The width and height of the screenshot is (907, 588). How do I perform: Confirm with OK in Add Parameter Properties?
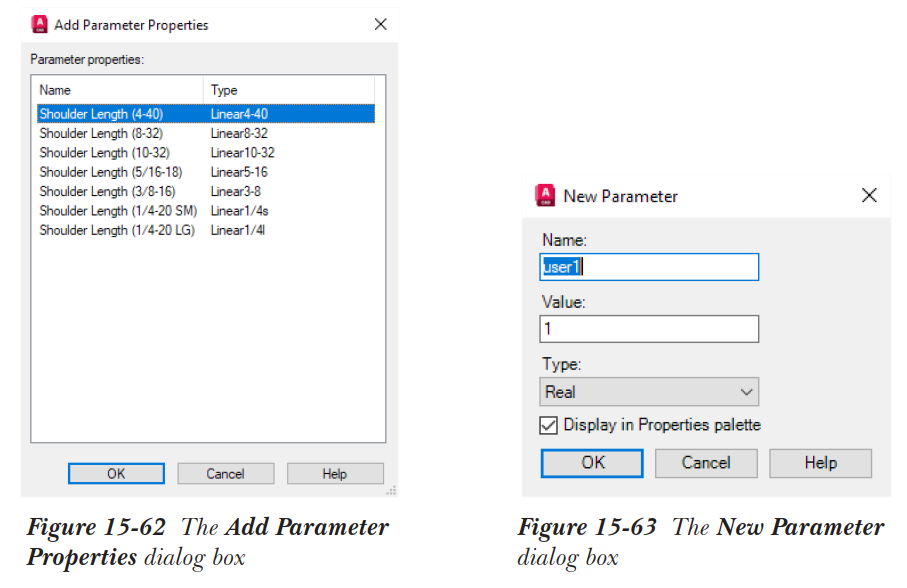tap(116, 474)
